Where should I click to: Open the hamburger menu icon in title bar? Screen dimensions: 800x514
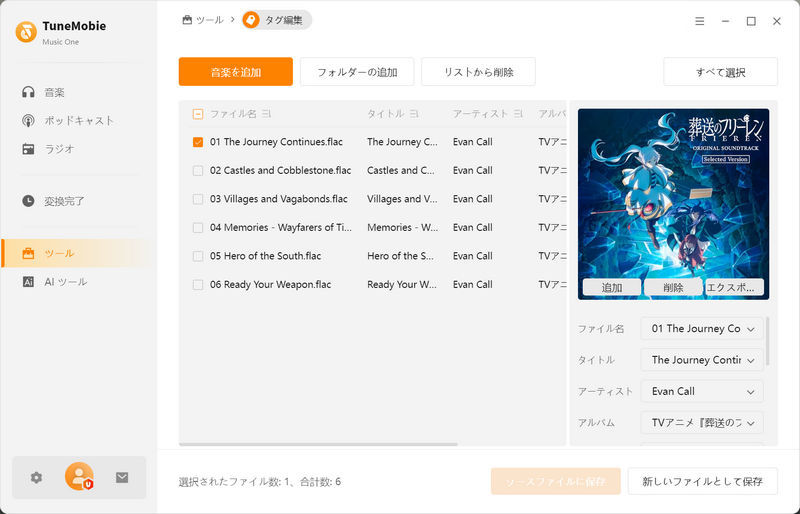[x=699, y=20]
